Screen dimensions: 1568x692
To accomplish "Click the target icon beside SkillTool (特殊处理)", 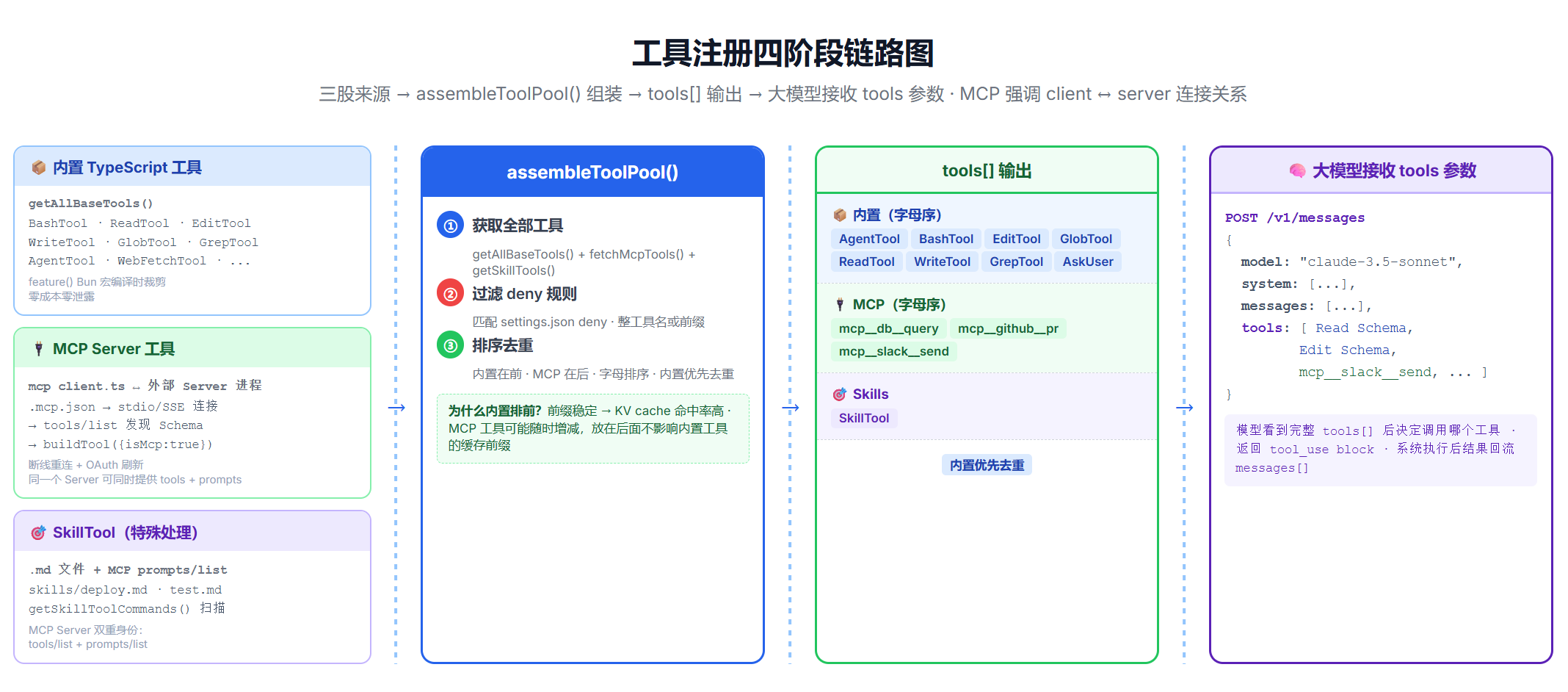I will click(38, 533).
